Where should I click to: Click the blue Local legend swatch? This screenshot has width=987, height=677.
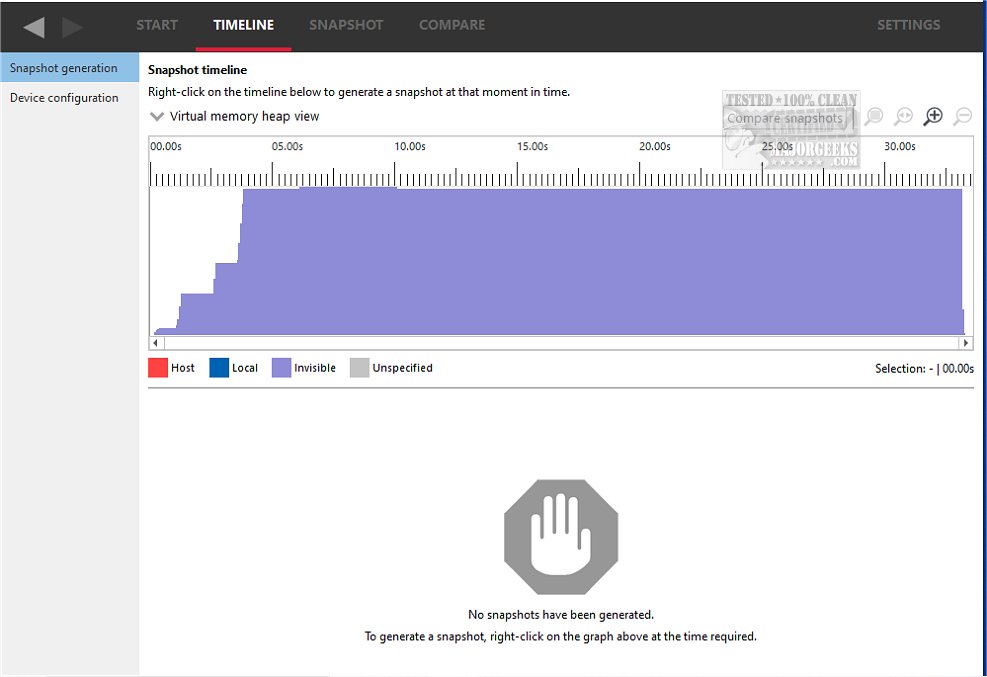click(x=219, y=368)
